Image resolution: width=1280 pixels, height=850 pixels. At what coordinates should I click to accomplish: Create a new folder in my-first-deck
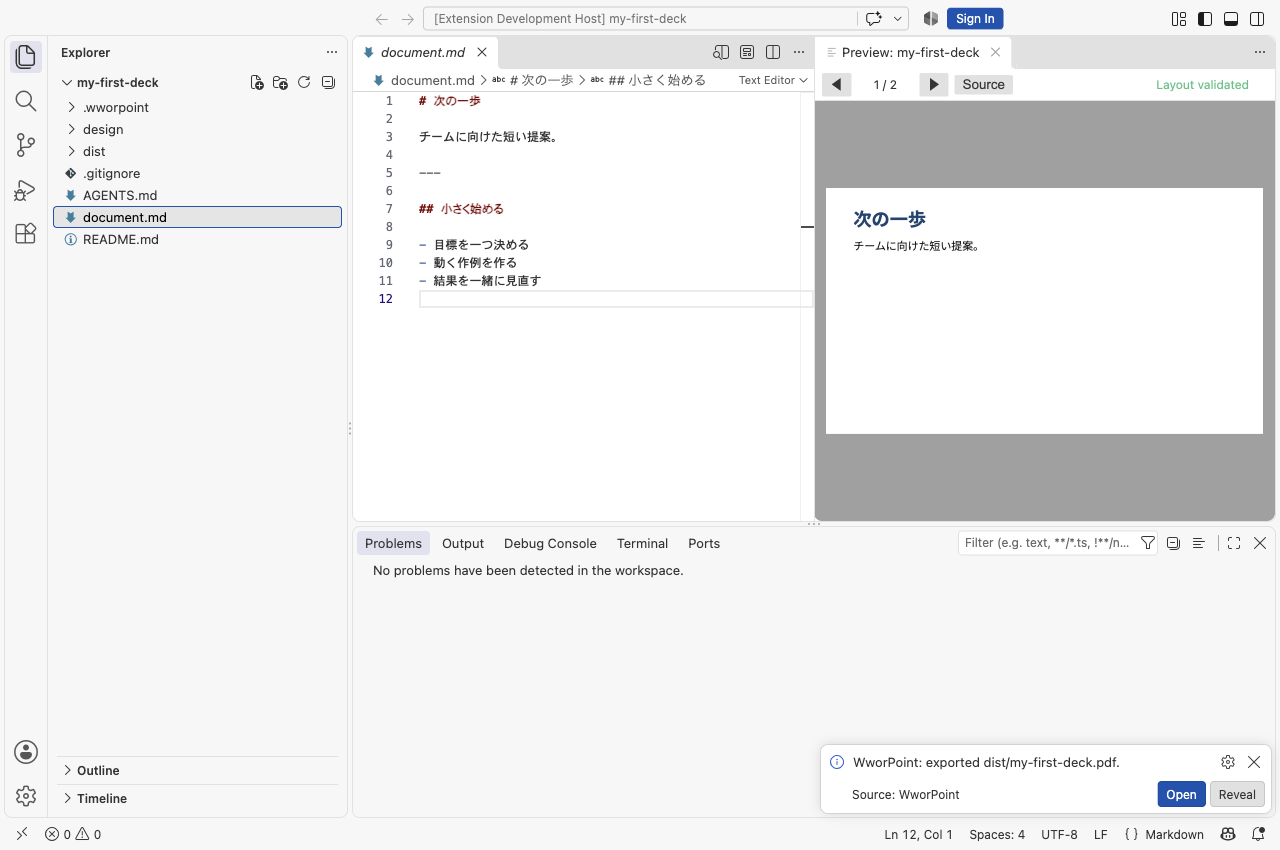(280, 83)
